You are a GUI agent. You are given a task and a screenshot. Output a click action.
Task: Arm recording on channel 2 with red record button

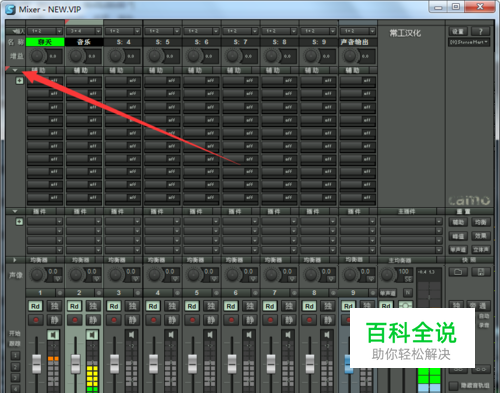75,320
